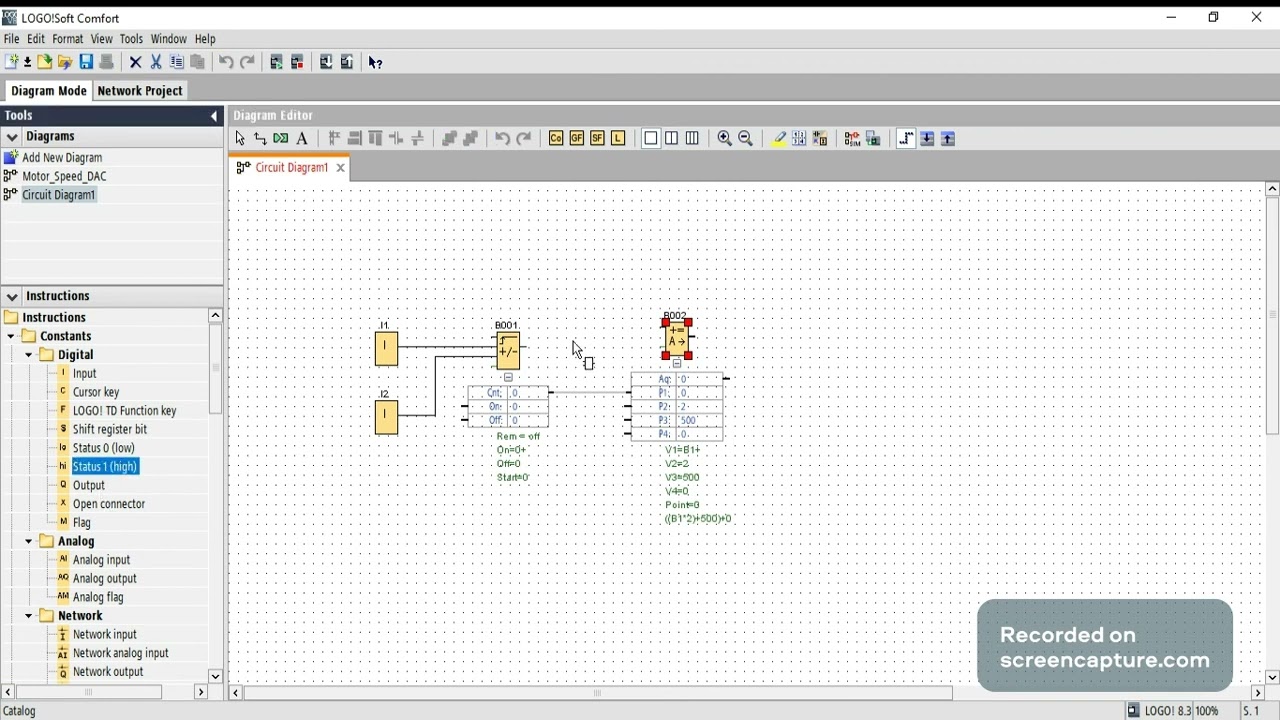Collapse the Network tree folder
1280x720 pixels.
29,616
